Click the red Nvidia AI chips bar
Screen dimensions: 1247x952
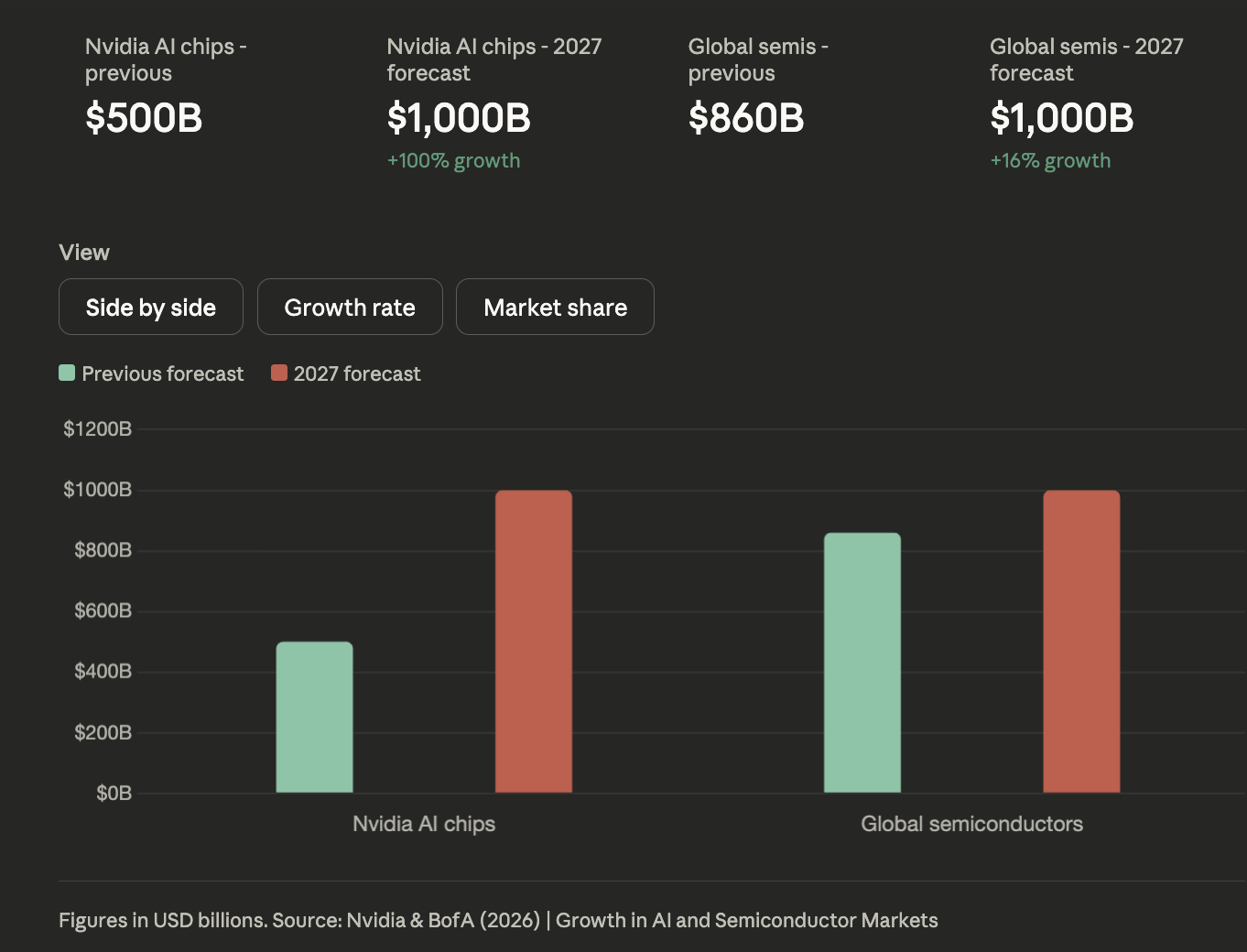pos(534,641)
